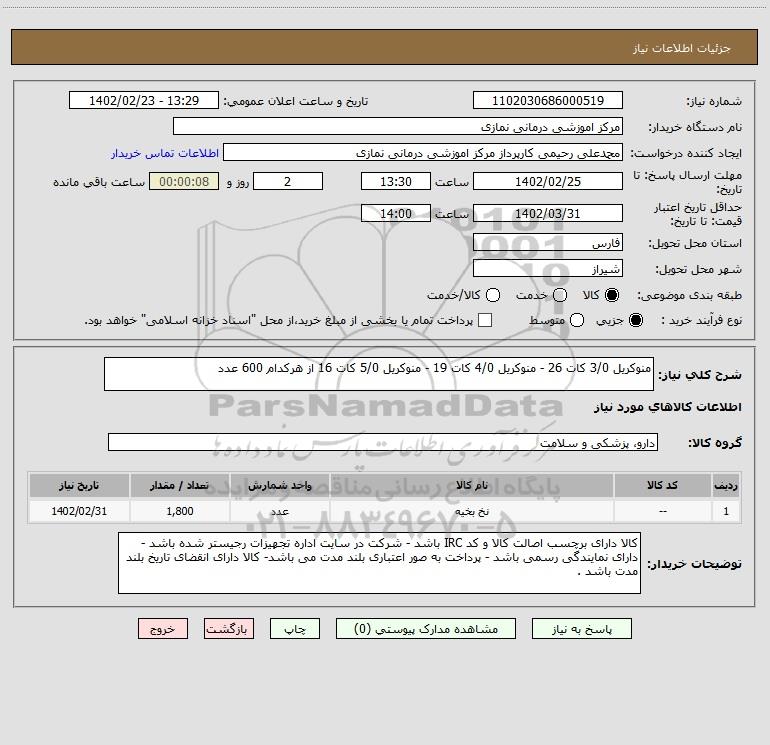This screenshot has height=745, width=770.
Task: Select the 'کالا' radio button
Action: (x=612, y=296)
